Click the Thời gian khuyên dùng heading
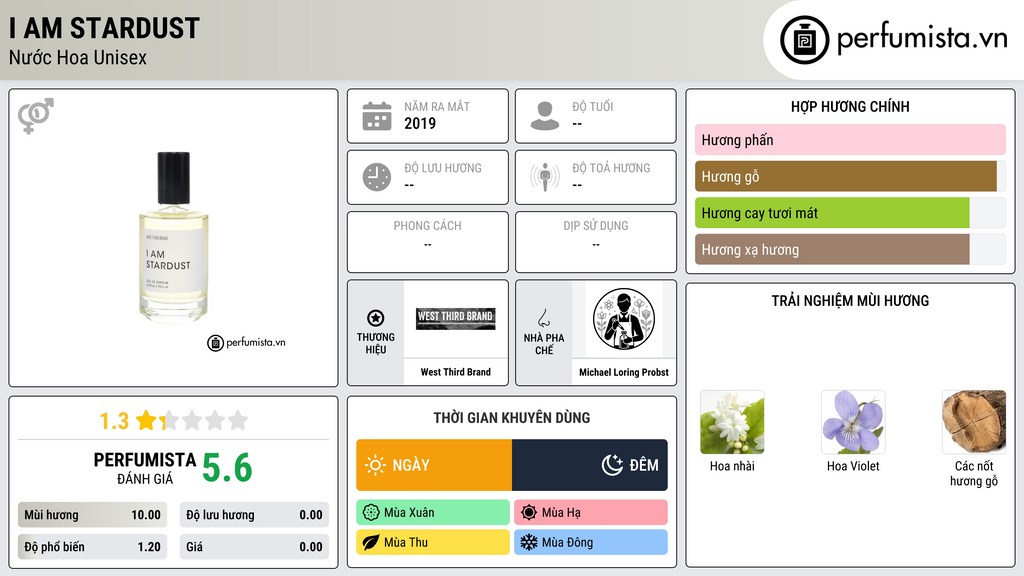This screenshot has width=1024, height=576. pyautogui.click(x=512, y=417)
